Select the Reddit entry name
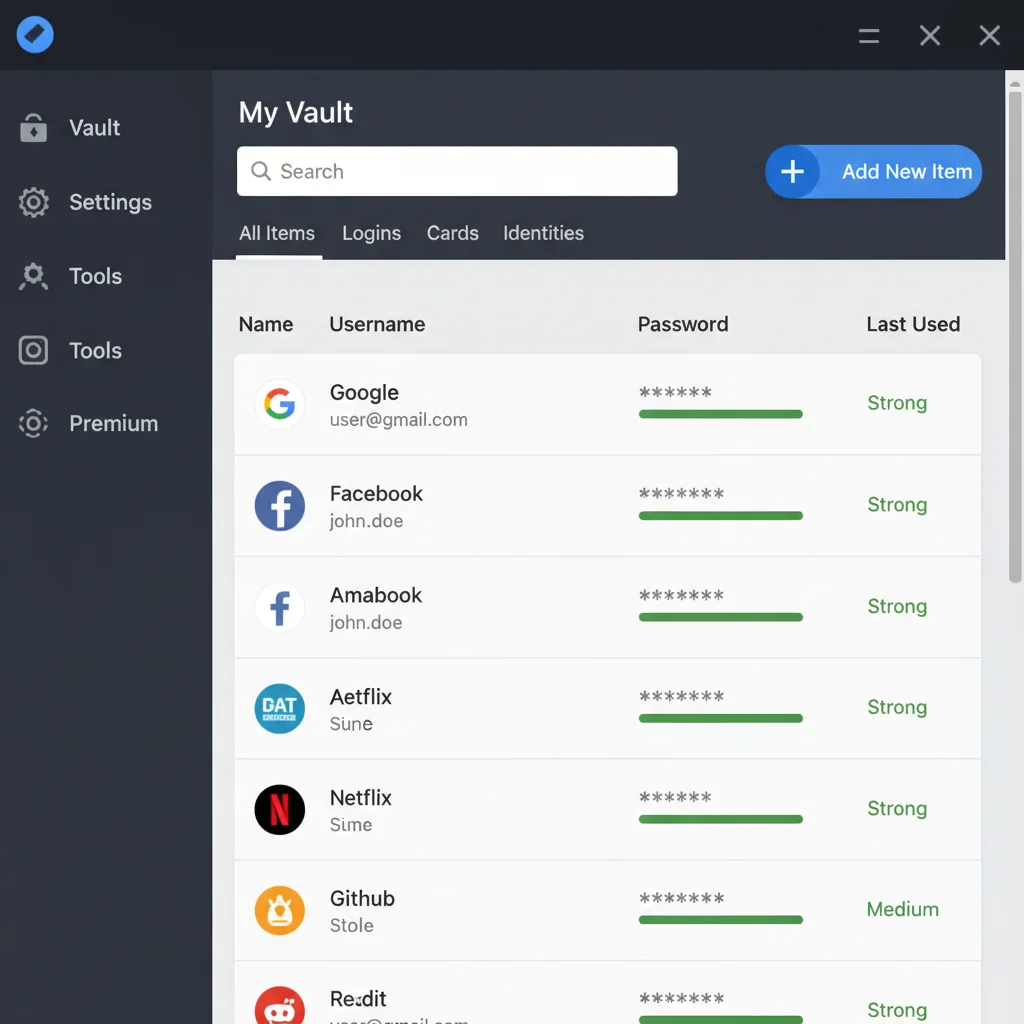 358,999
